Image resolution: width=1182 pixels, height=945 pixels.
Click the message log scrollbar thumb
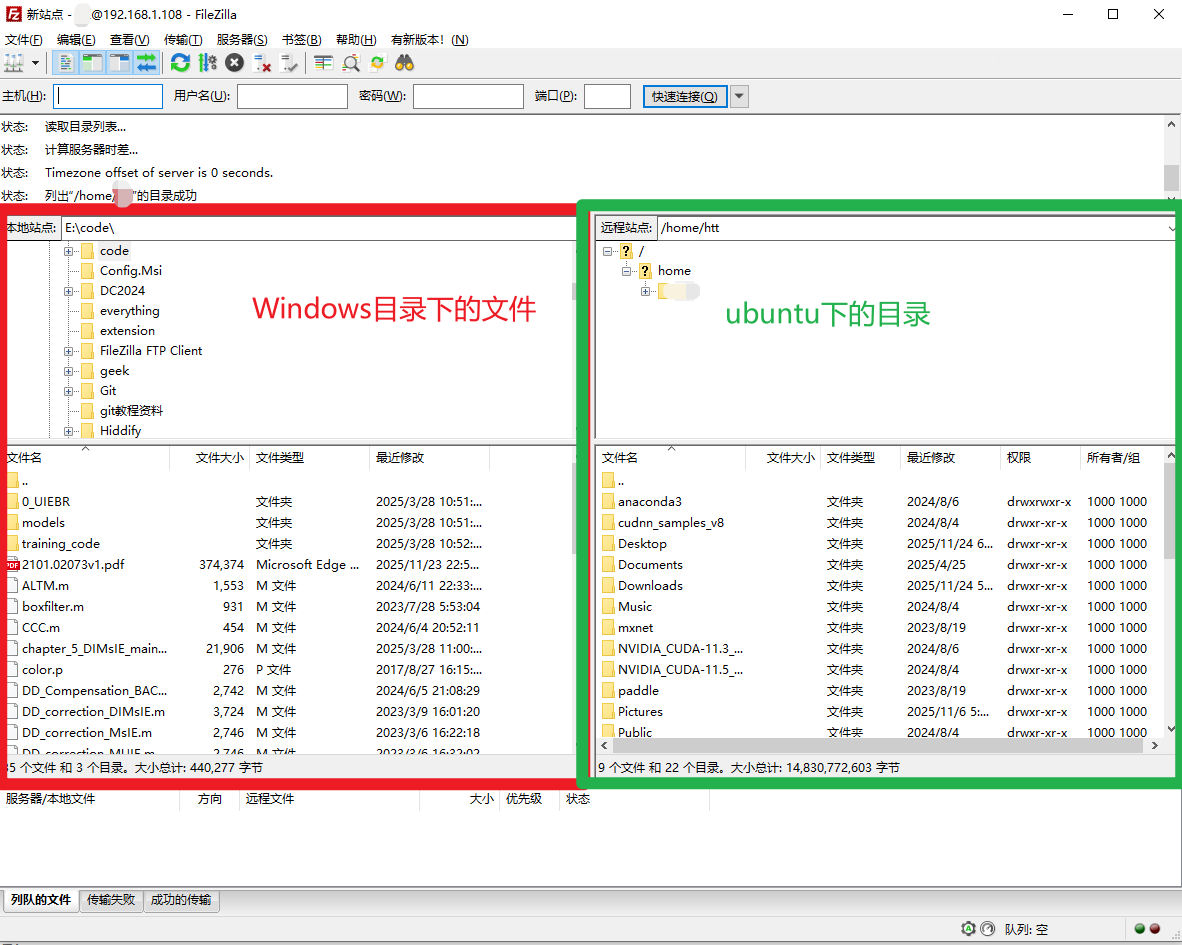click(x=1171, y=178)
